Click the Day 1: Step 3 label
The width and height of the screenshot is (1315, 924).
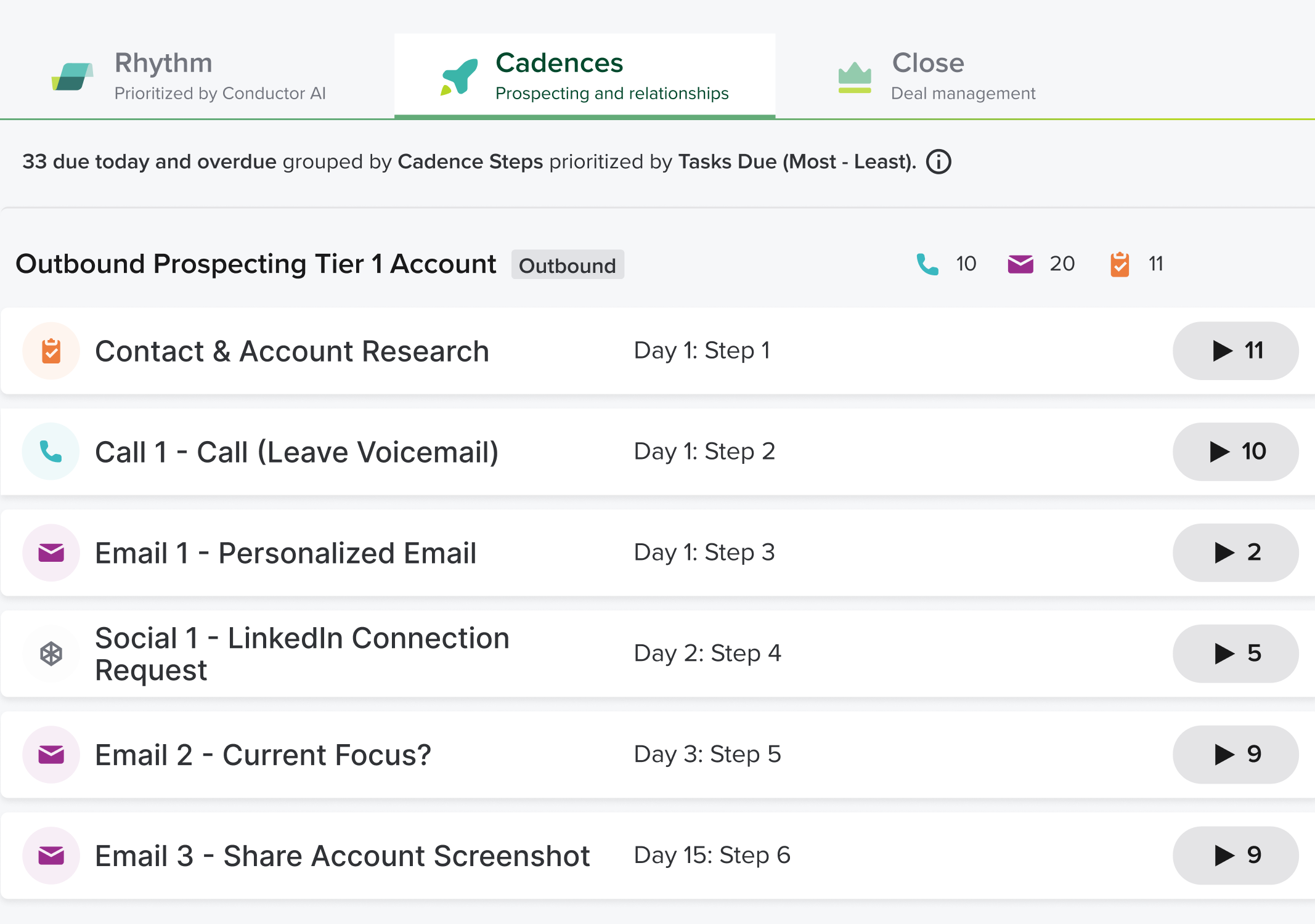(705, 553)
